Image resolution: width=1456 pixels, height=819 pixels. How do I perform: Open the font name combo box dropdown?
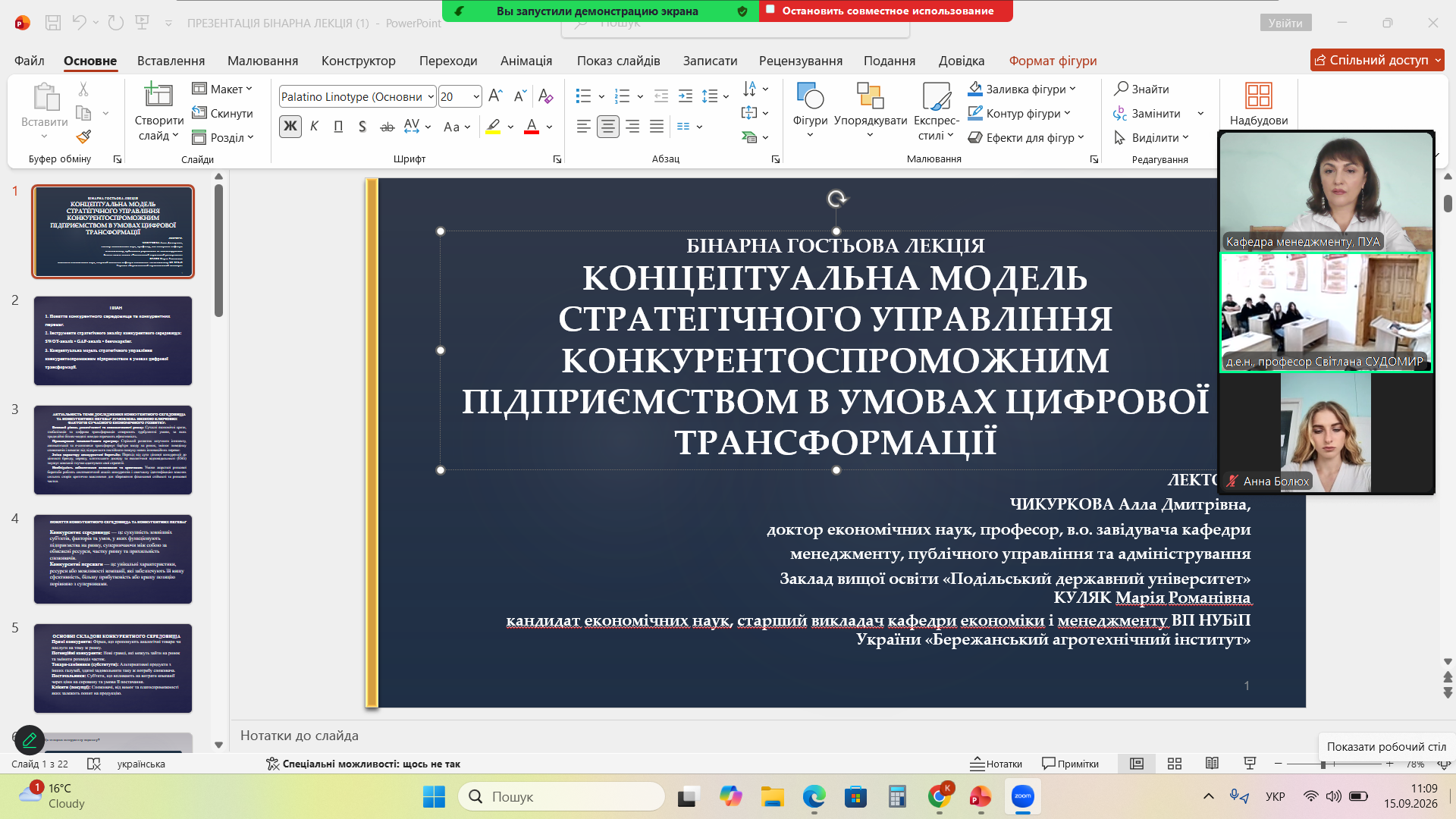(431, 96)
